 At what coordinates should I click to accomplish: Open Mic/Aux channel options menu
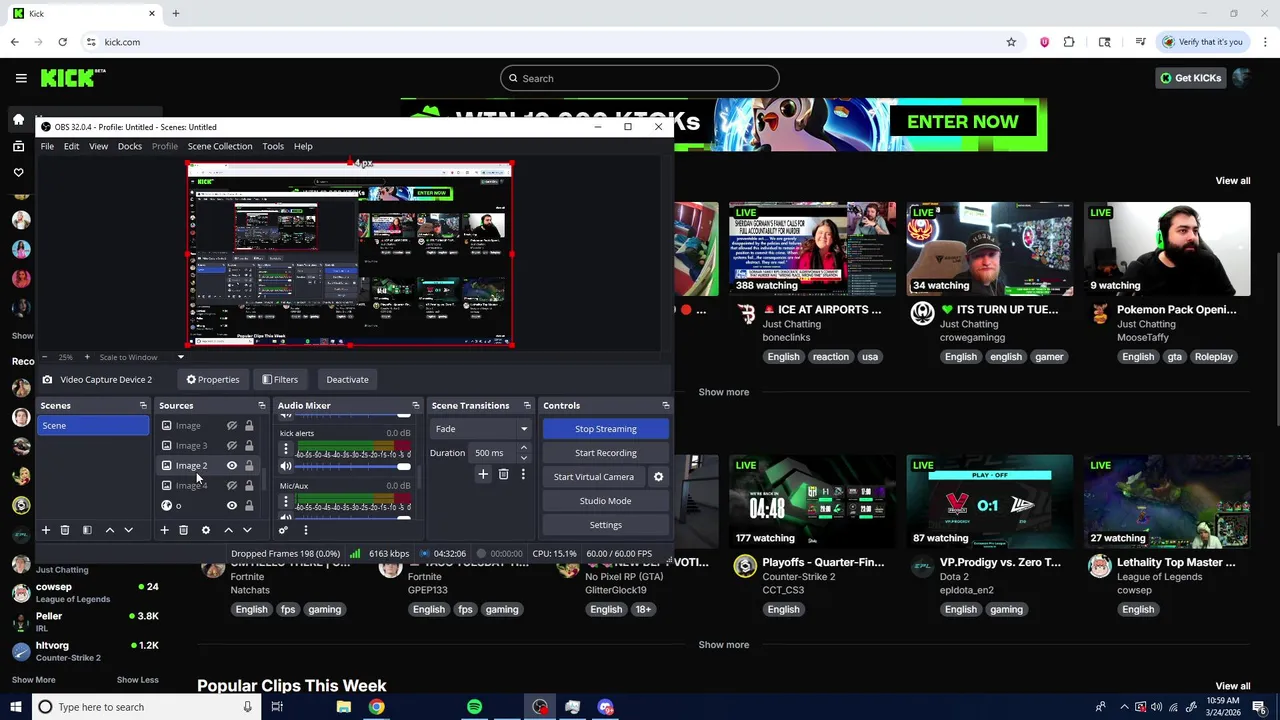(x=286, y=501)
